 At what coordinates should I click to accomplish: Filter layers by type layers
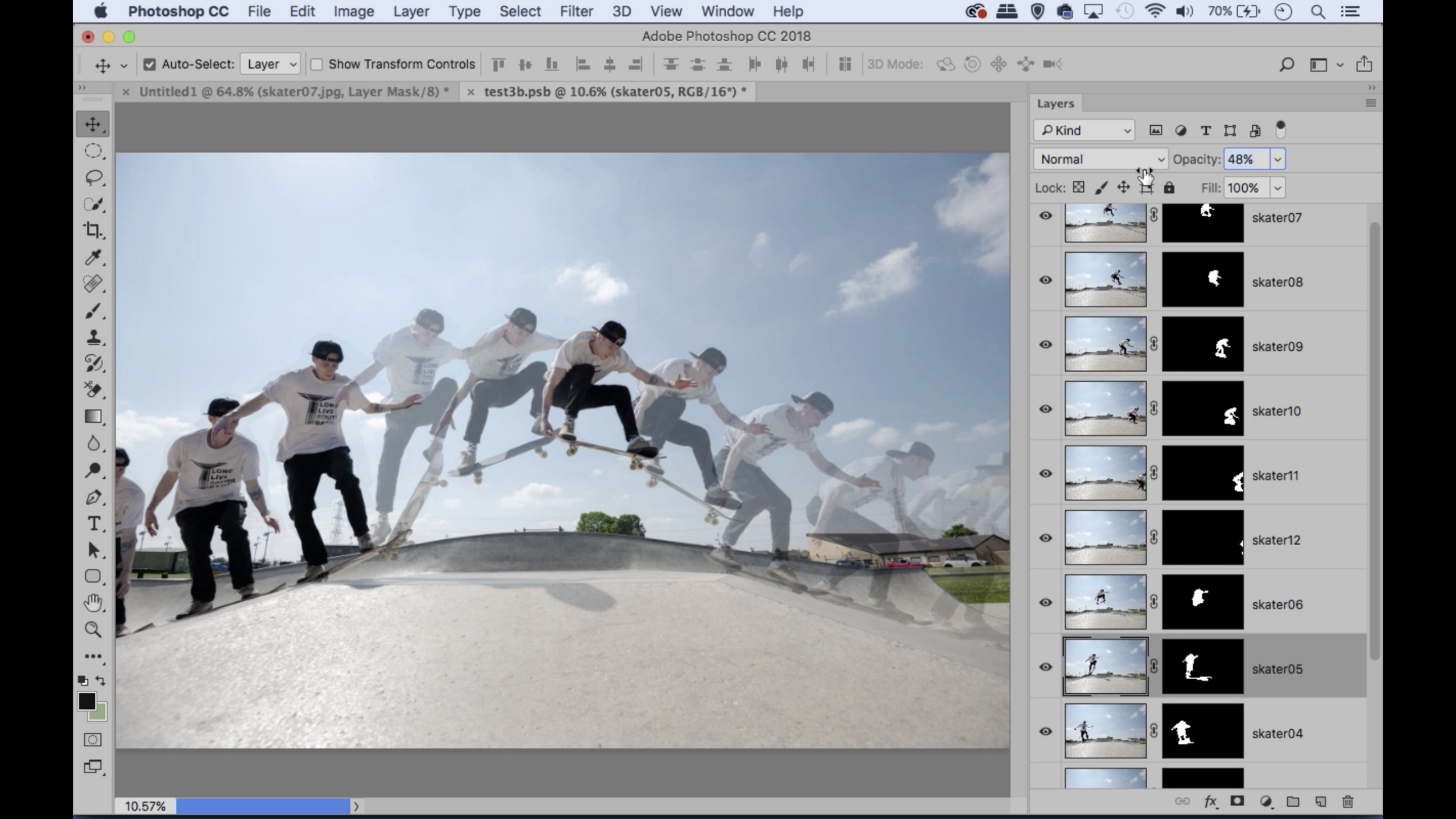1206,130
